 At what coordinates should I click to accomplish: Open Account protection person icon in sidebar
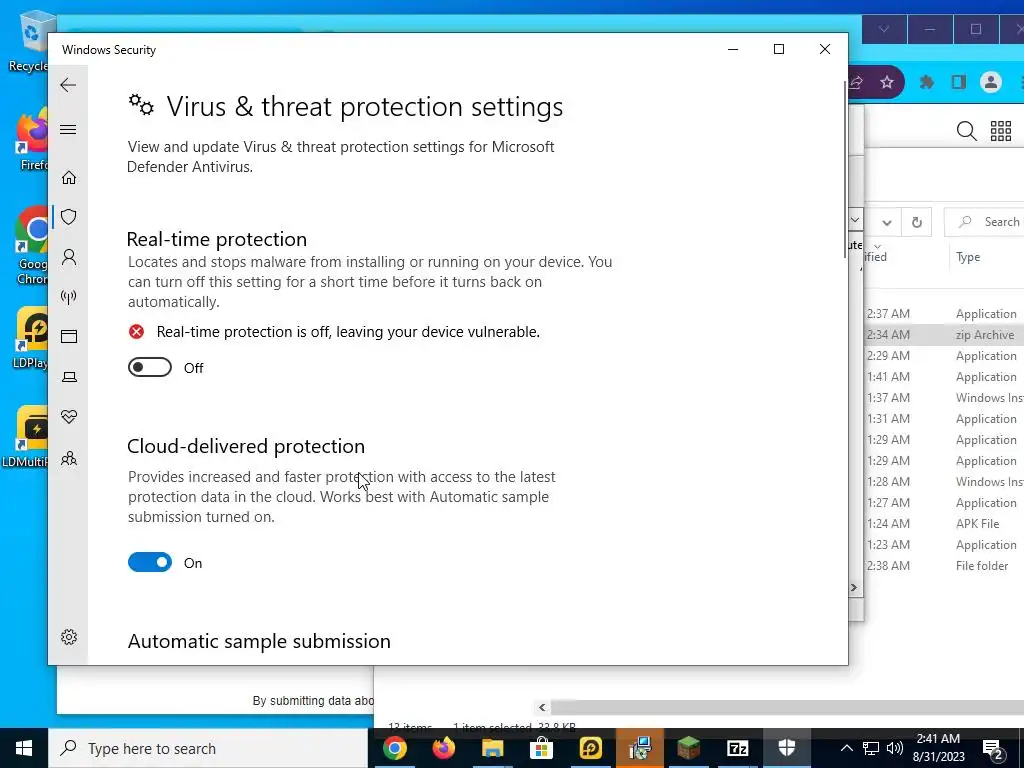69,257
